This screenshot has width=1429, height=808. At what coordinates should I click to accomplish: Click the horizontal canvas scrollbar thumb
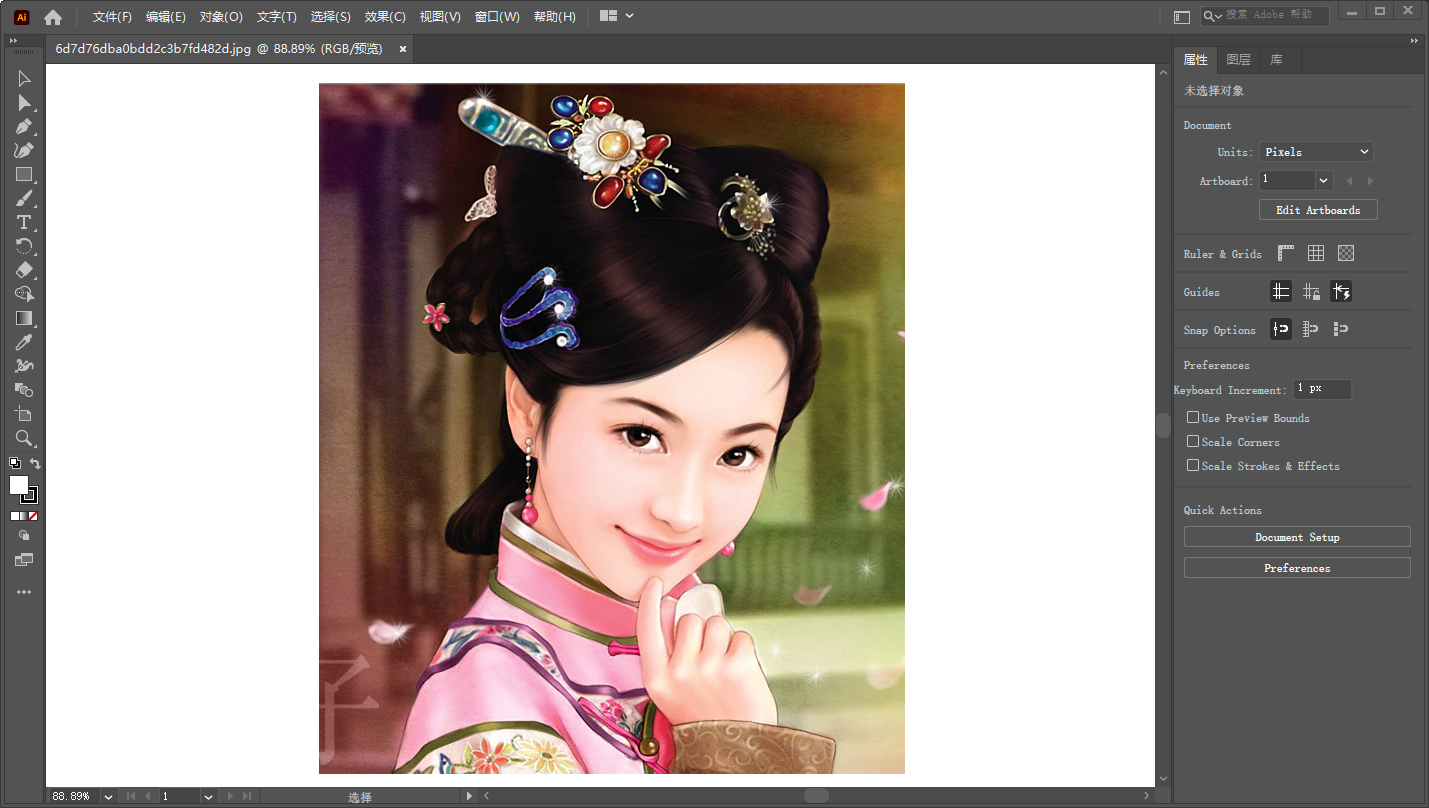[x=817, y=796]
